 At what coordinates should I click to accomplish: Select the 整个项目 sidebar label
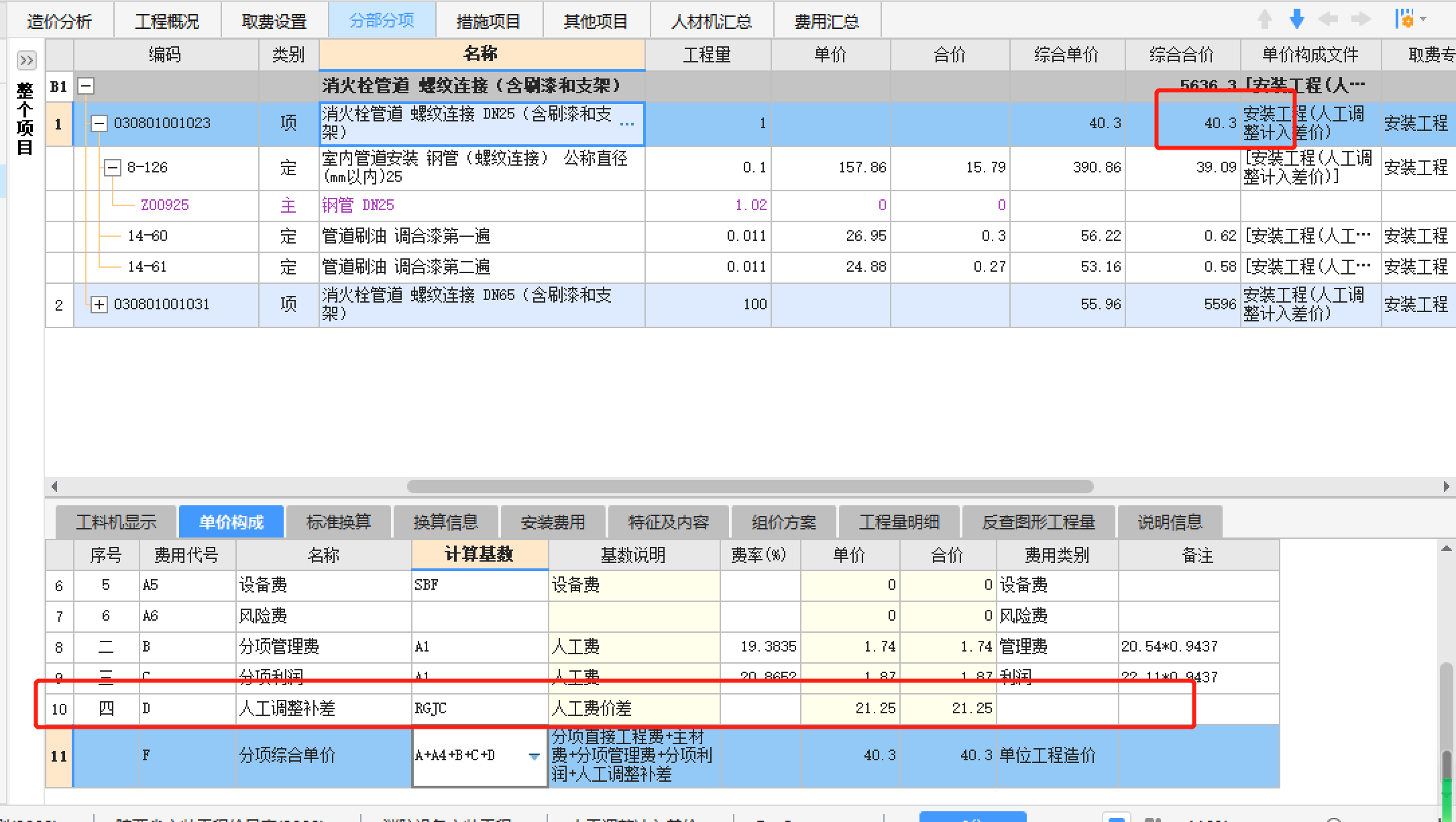[25, 119]
